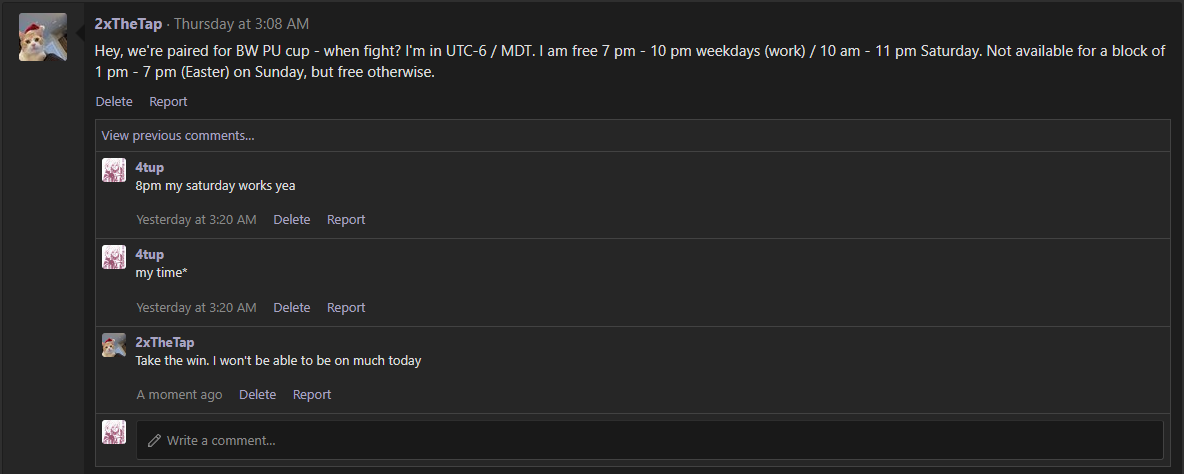Click 4tup avatar beside 'my time*' comment
1184x474 pixels.
point(114,257)
